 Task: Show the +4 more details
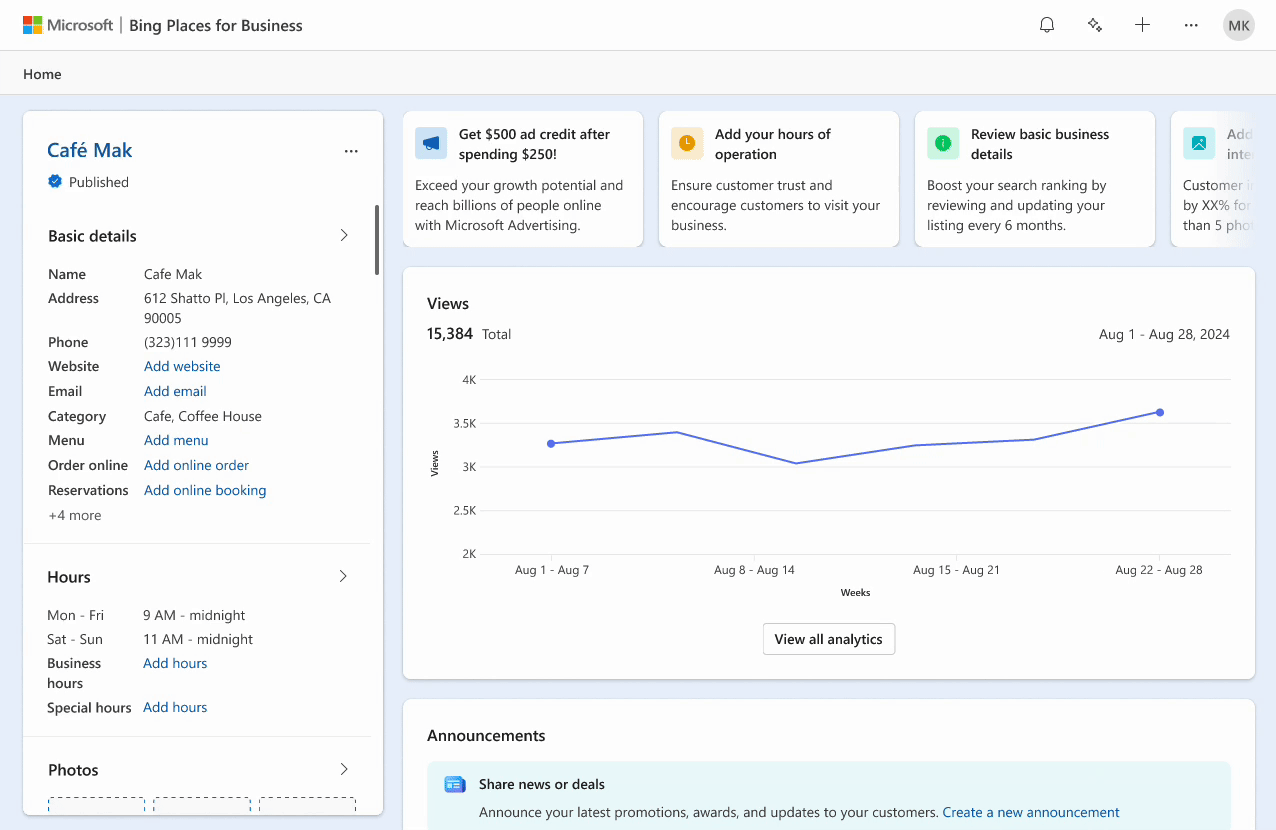point(75,515)
